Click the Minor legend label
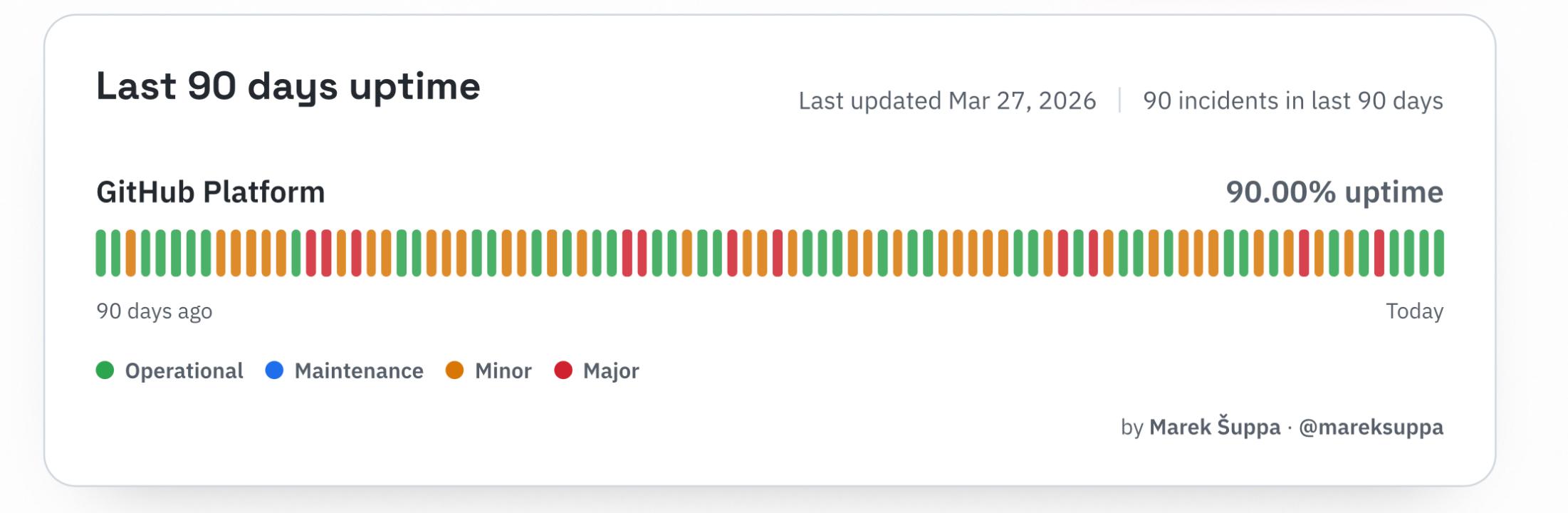Screen dimensions: 1568x513 pos(503,371)
